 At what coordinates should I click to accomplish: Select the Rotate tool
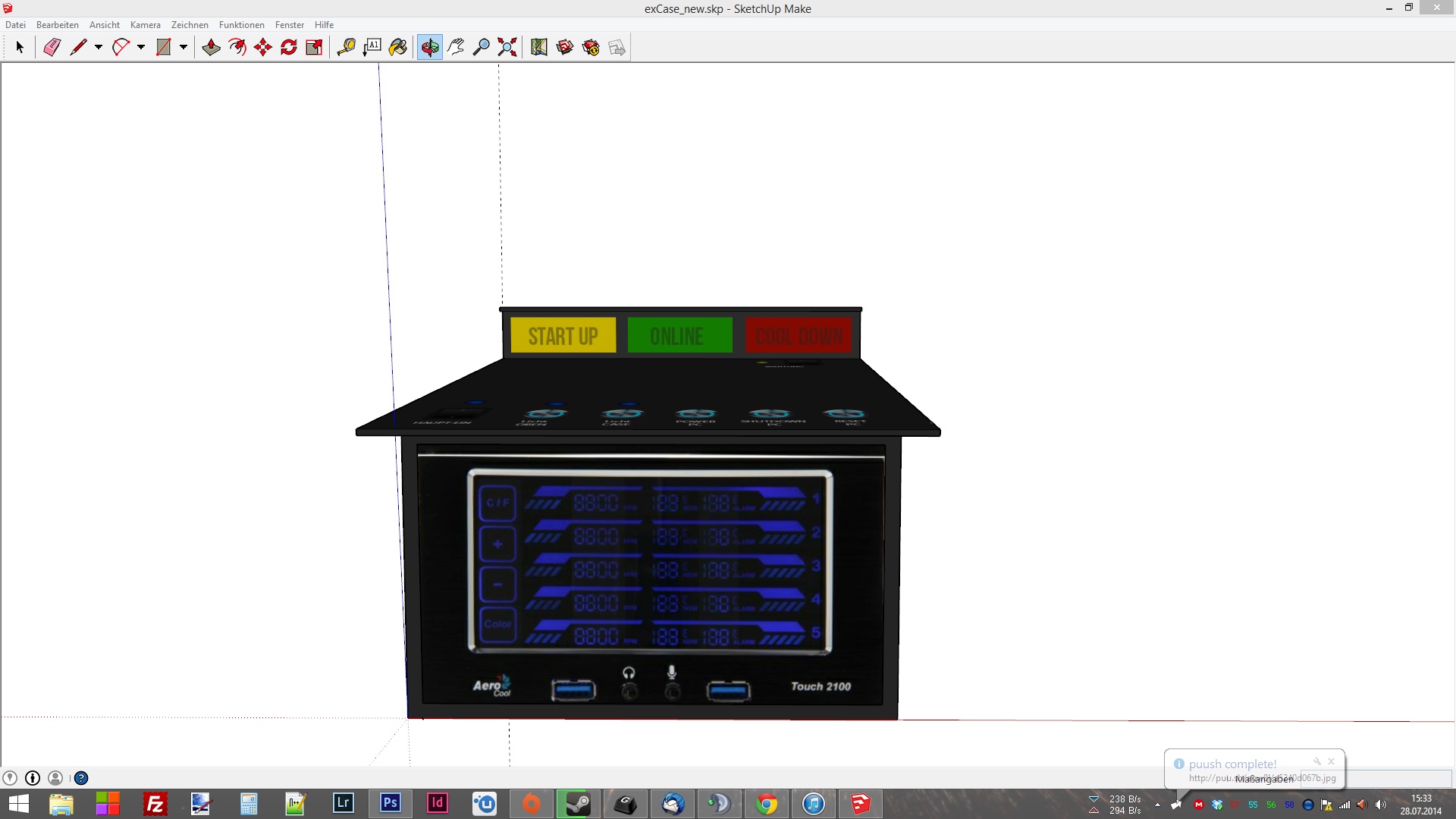[289, 47]
